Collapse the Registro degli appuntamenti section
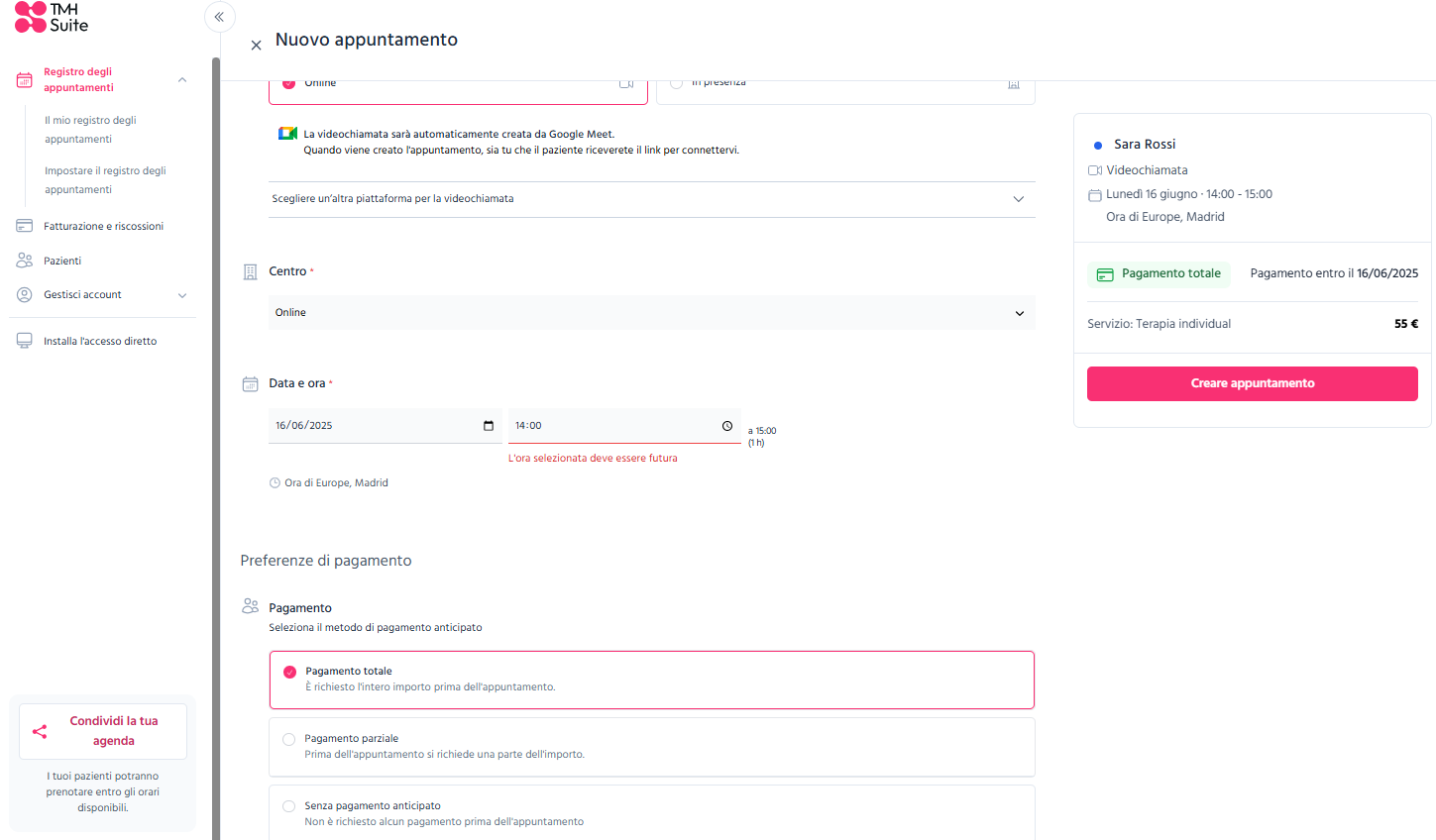This screenshot has width=1436, height=840. click(182, 80)
